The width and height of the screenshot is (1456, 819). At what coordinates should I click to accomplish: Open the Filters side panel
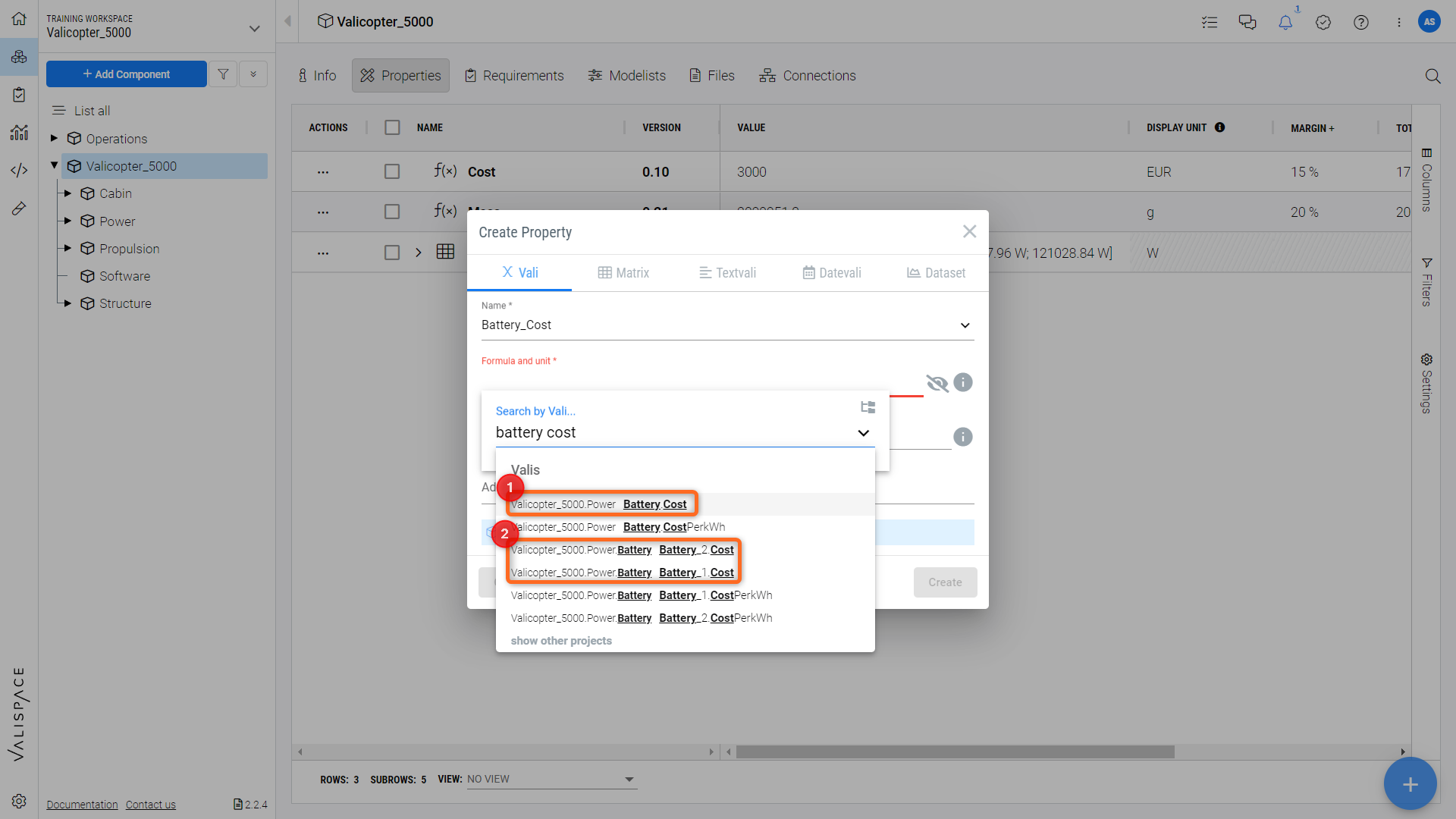tap(1426, 282)
